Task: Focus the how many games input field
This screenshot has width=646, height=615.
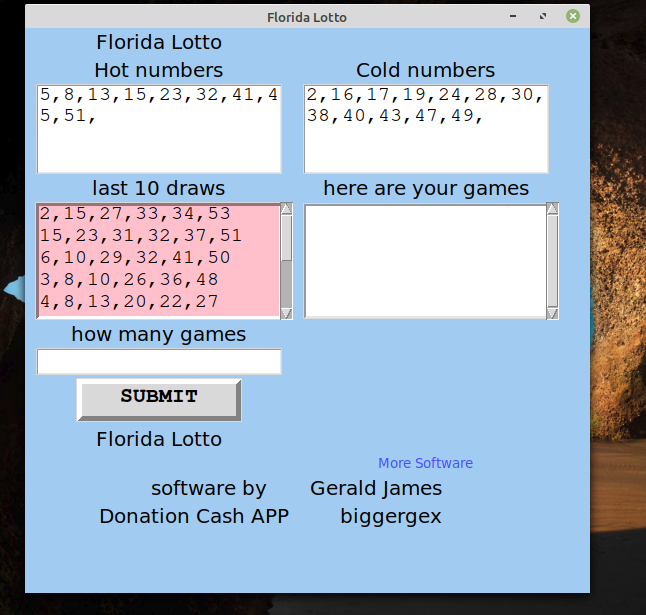Action: click(159, 361)
